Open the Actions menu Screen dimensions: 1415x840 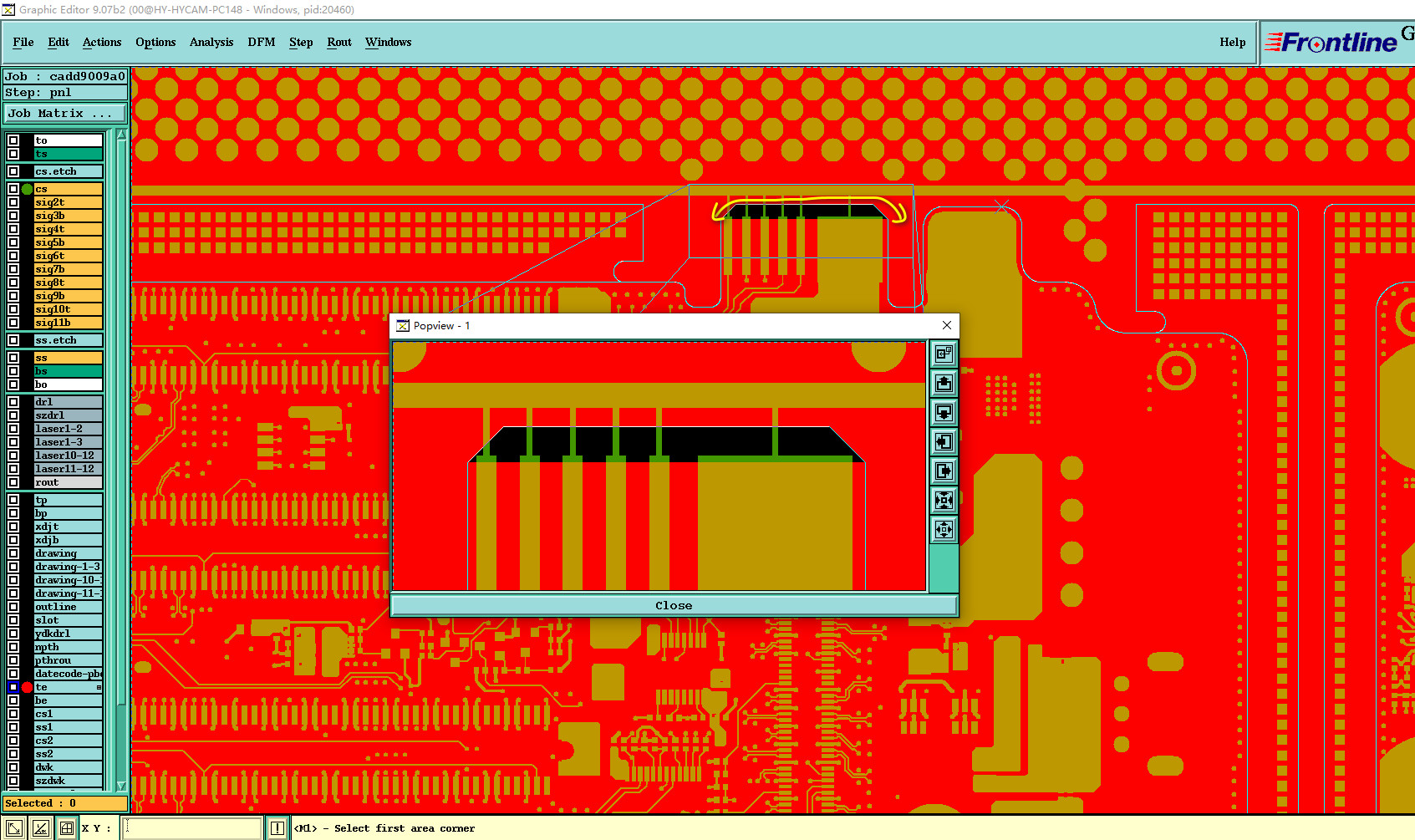click(102, 42)
